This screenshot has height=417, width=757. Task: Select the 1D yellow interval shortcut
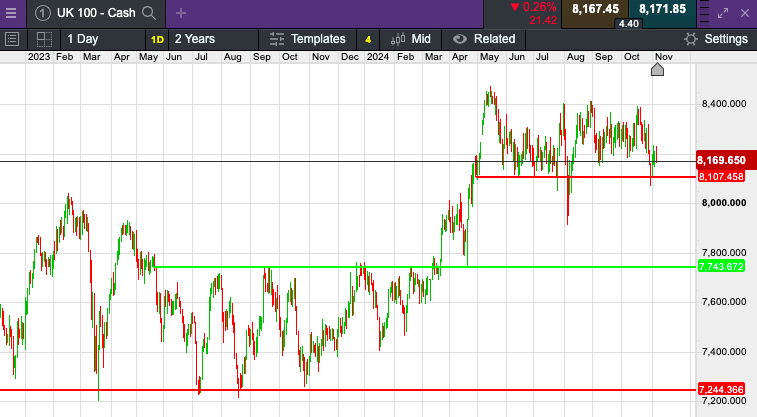157,40
